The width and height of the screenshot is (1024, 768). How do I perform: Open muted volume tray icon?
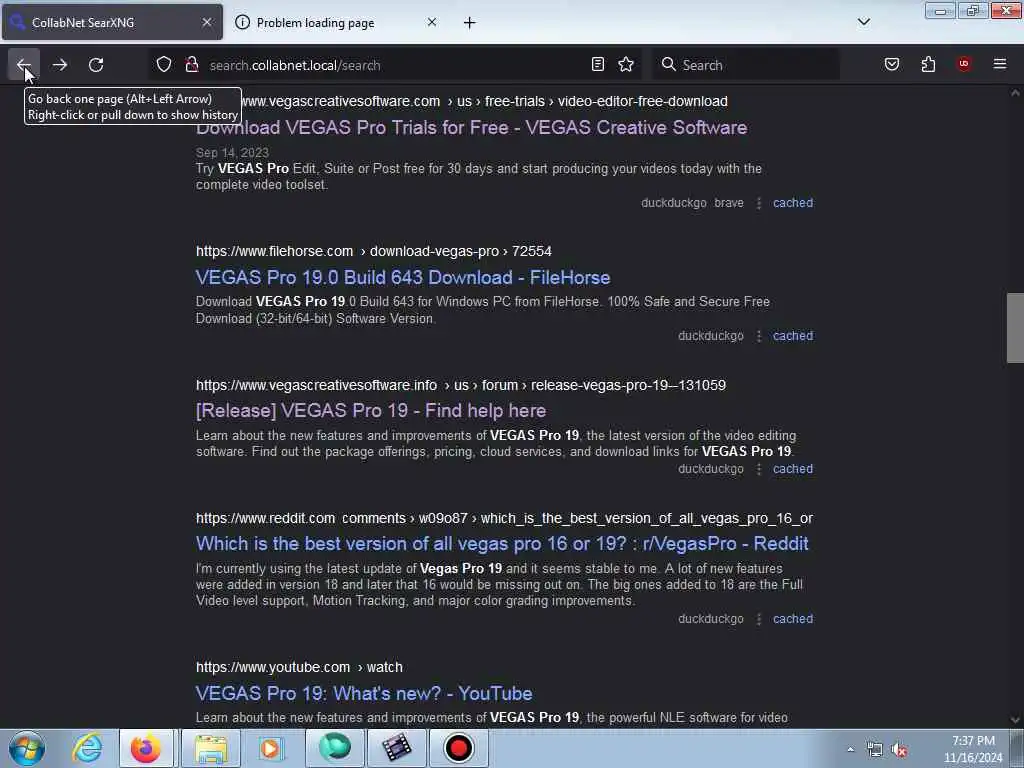900,750
